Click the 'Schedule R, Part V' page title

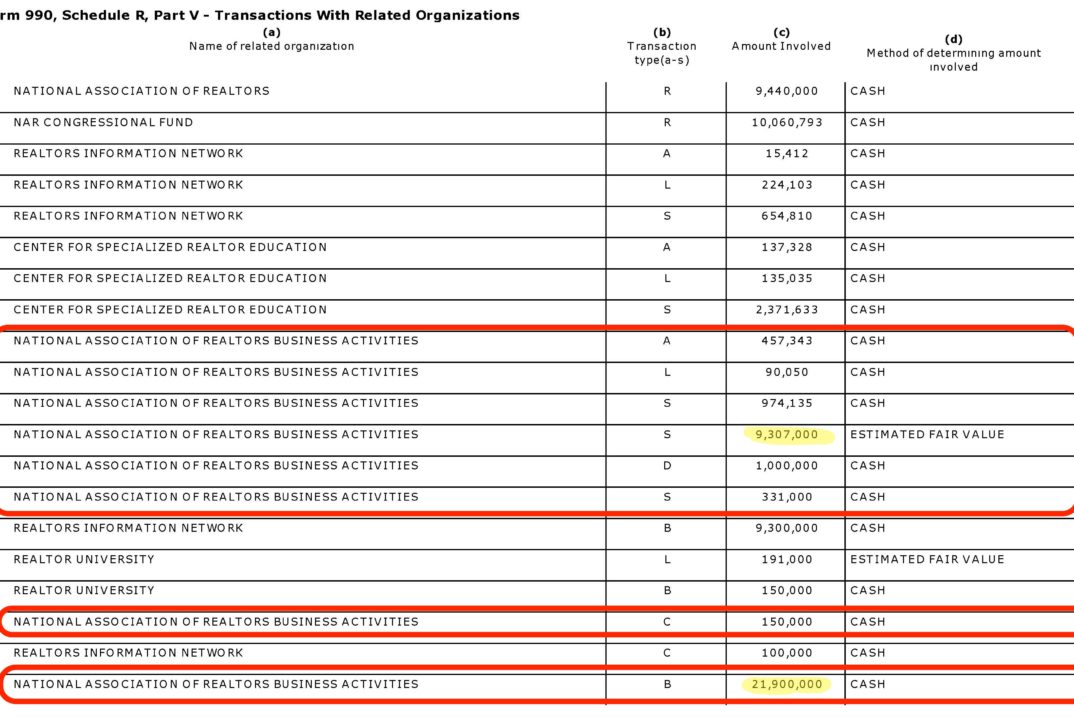(260, 15)
